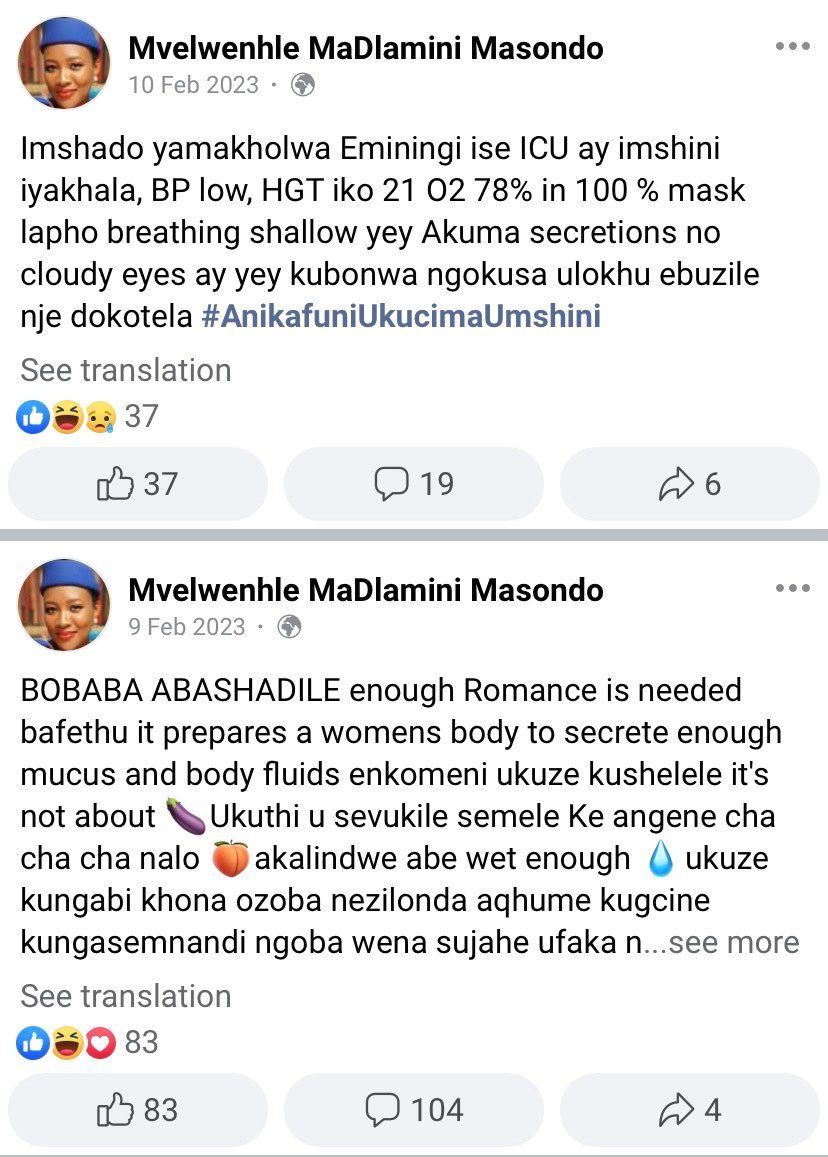Like the Romance post with 83 likes
Screen dimensions: 828x1157
pos(138,1110)
